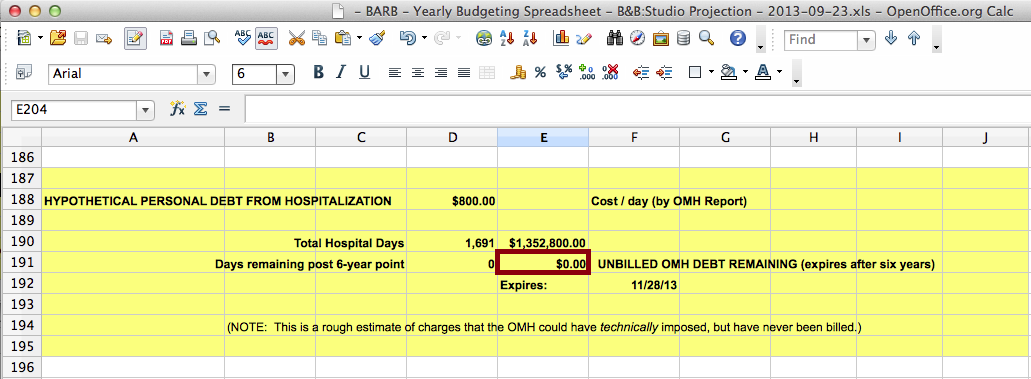Viewport: 1031px width, 379px height.
Task: Click into the Find toolbar text field
Action: [821, 39]
